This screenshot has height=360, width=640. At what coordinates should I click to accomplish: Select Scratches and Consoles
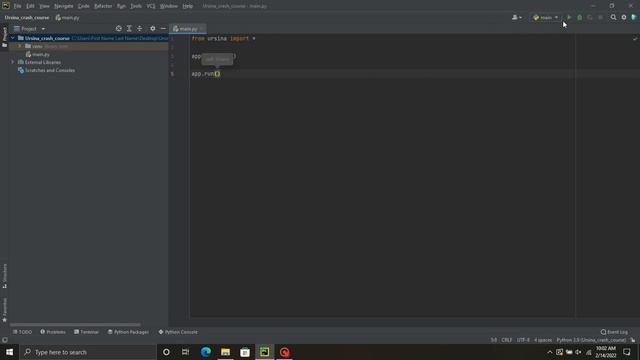point(46,70)
